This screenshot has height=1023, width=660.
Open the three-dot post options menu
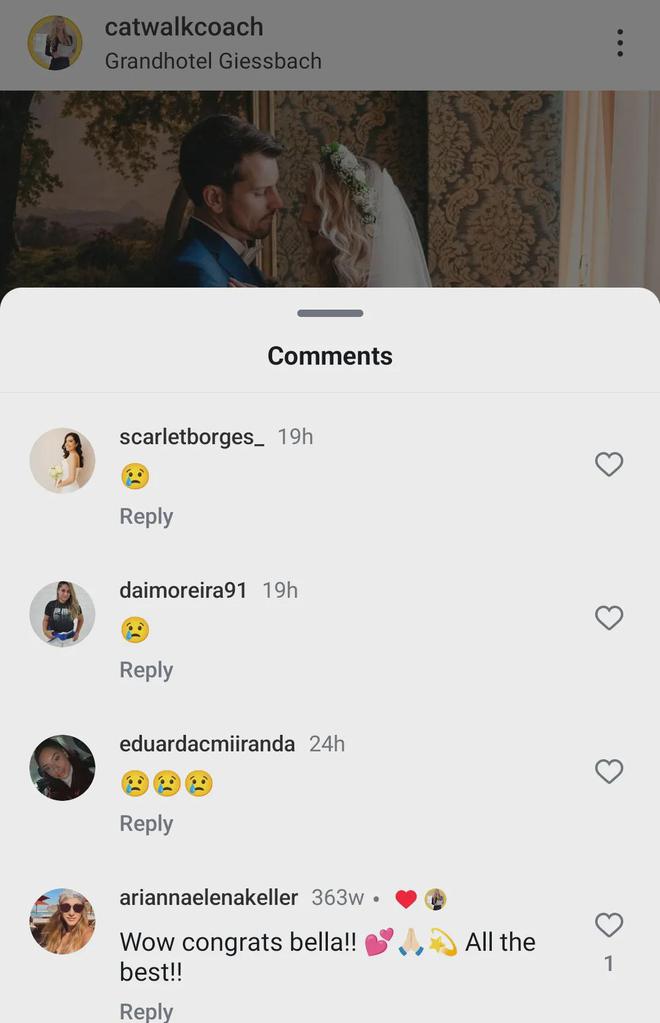coord(620,43)
